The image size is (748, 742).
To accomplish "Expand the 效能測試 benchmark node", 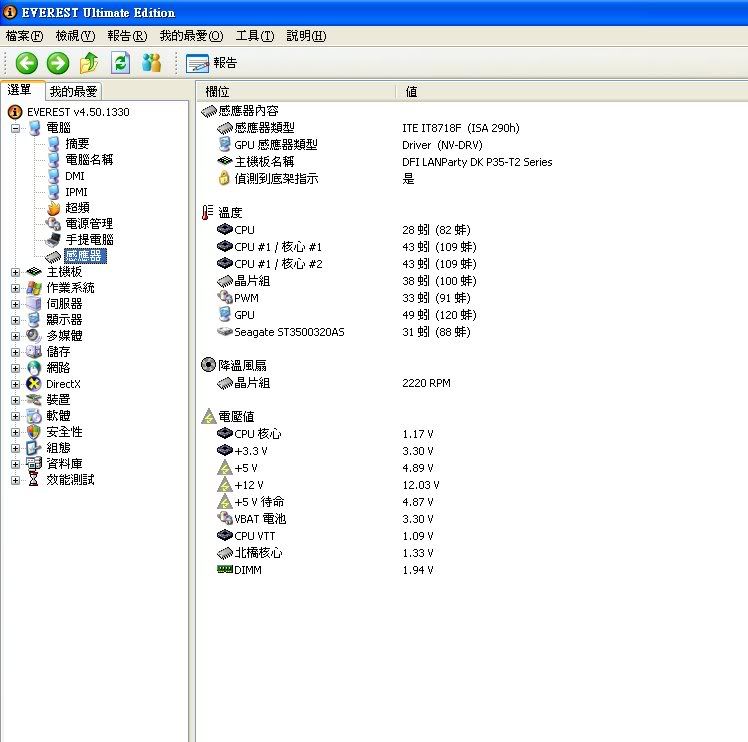I will (16, 480).
